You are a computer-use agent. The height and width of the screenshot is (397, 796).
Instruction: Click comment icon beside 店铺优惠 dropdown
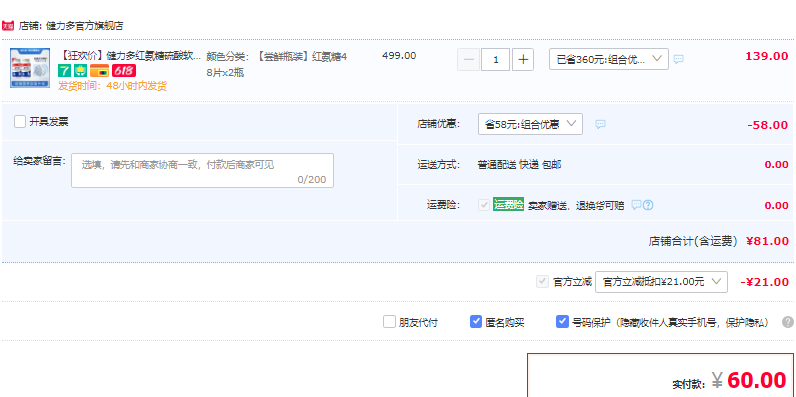point(601,124)
